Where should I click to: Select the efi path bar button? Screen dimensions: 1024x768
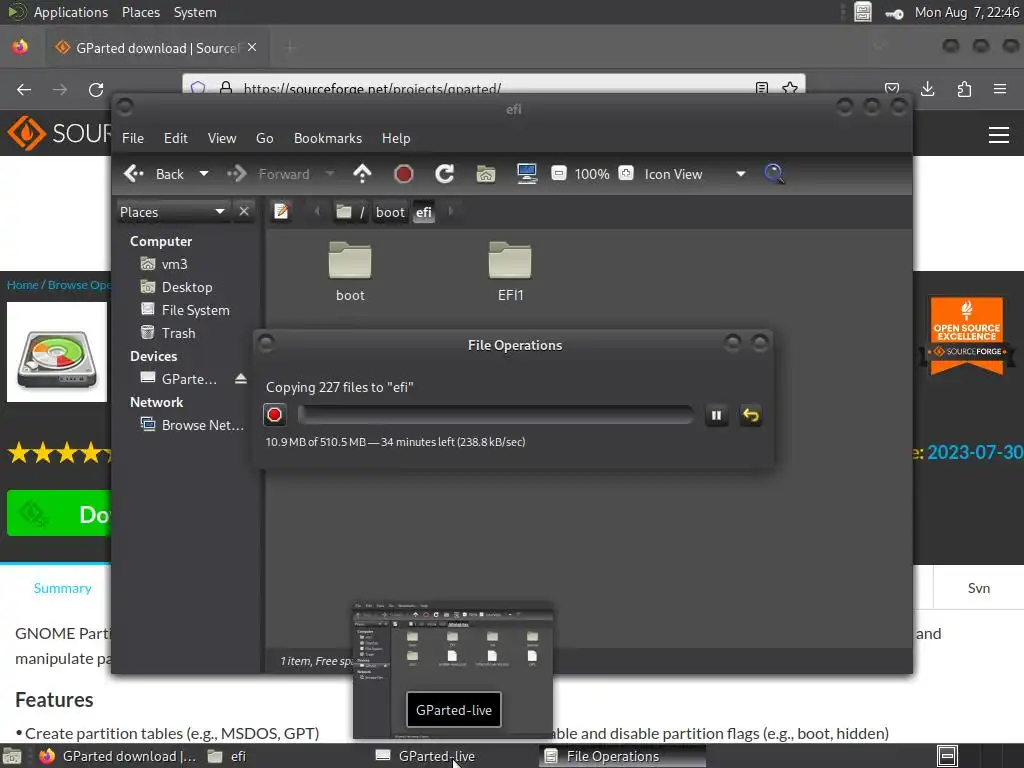[x=424, y=212]
